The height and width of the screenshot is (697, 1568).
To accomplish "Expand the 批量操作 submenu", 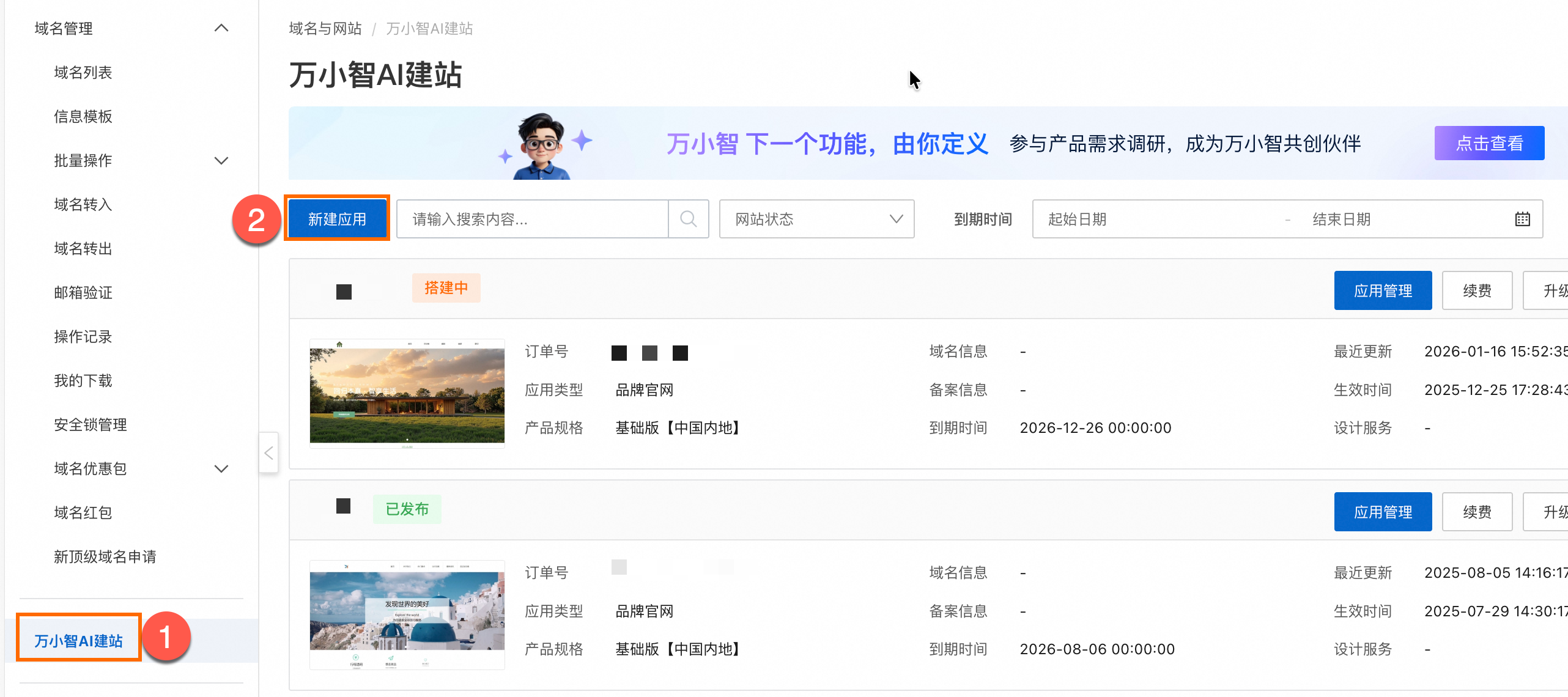I will click(x=221, y=161).
